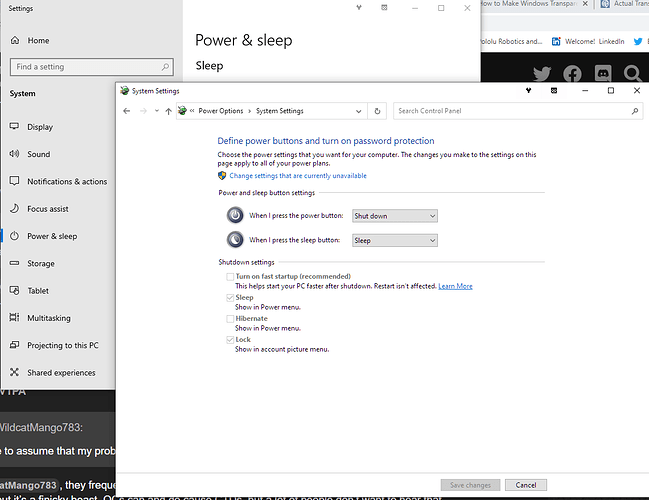Open the sleep button action dropdown
Viewport: 649px width, 500px height.
pyautogui.click(x=395, y=240)
